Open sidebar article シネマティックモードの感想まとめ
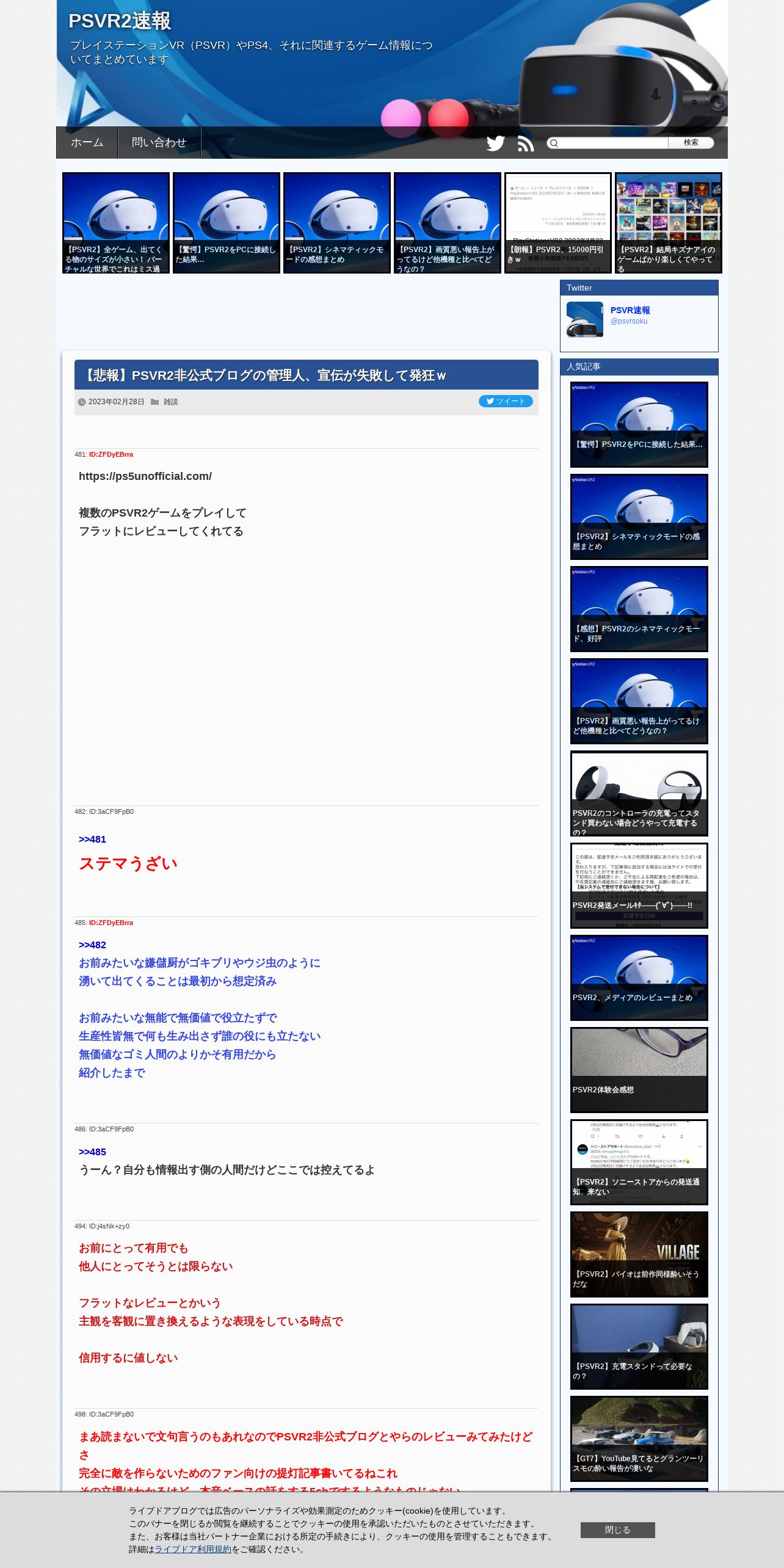Image resolution: width=784 pixels, height=1568 pixels. click(639, 517)
